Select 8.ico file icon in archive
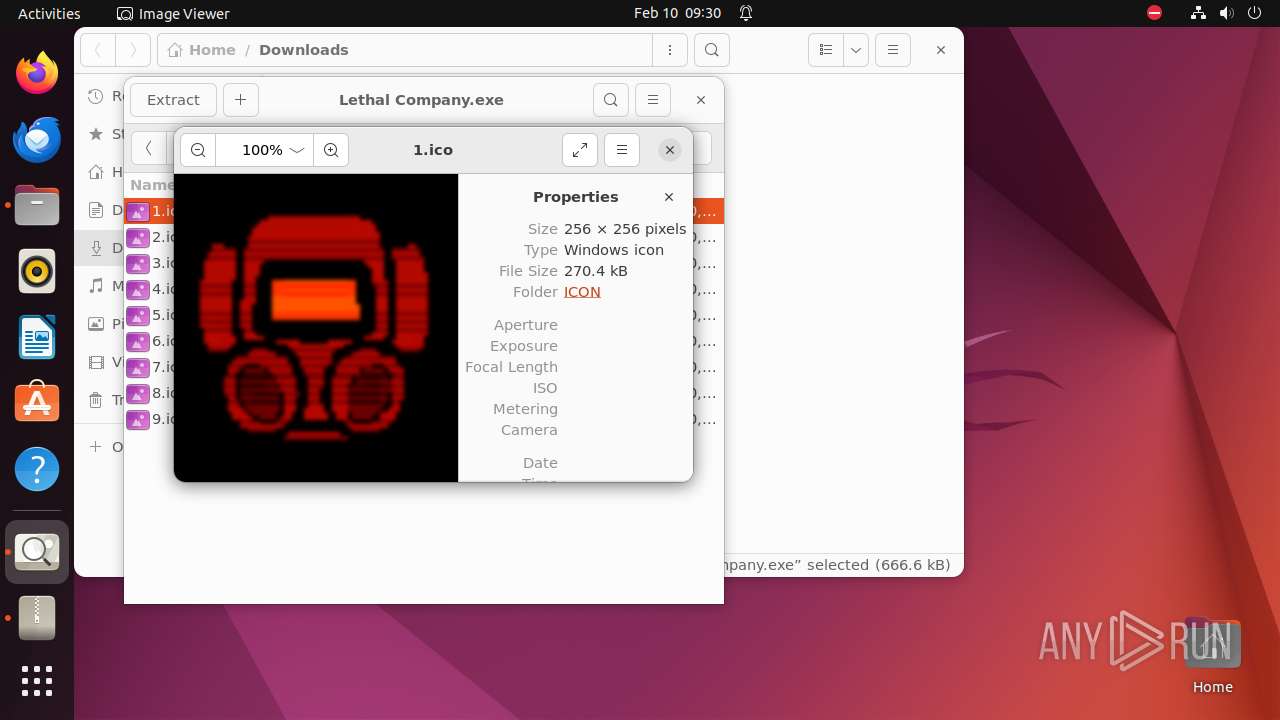This screenshot has height=720, width=1280. [x=137, y=394]
